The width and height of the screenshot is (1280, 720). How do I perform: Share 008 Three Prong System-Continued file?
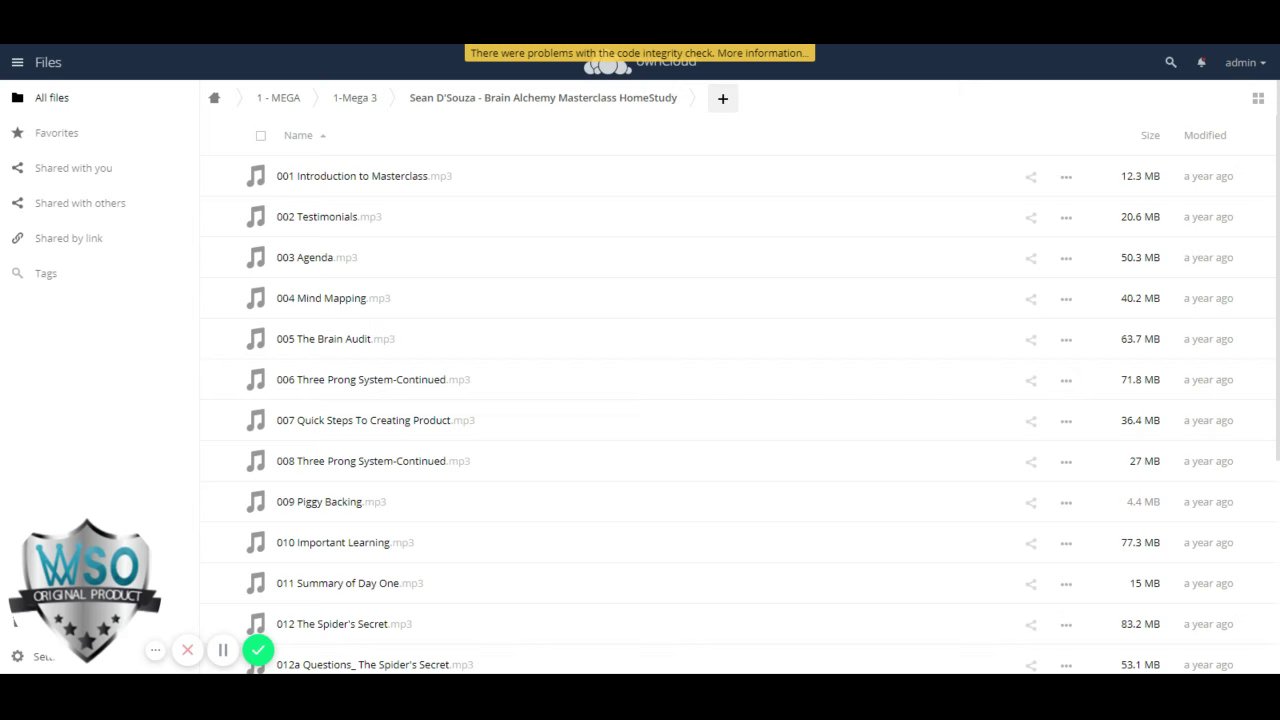tap(1031, 462)
